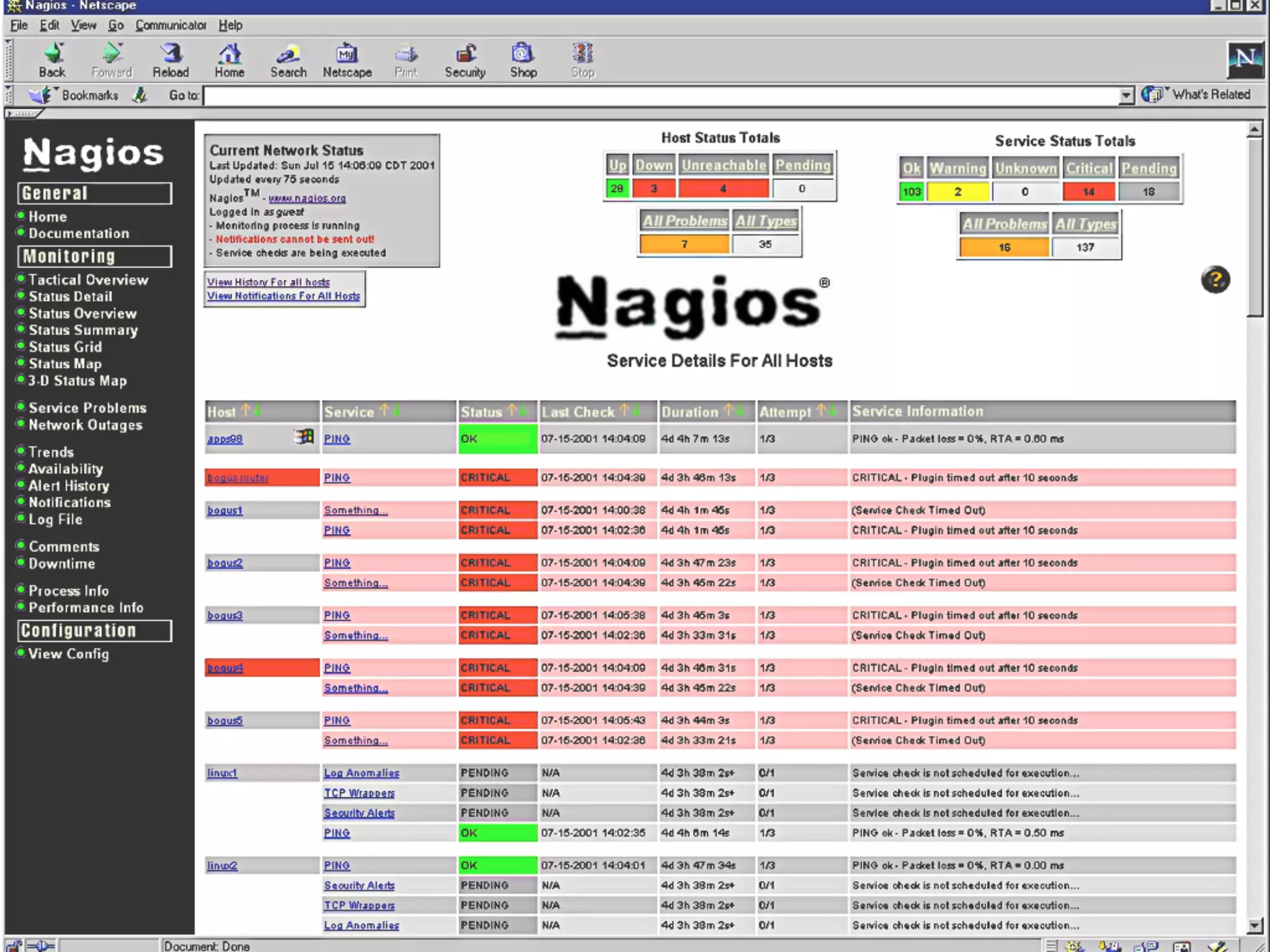Sort Host column ascending arrow
The image size is (1270, 952).
246,410
